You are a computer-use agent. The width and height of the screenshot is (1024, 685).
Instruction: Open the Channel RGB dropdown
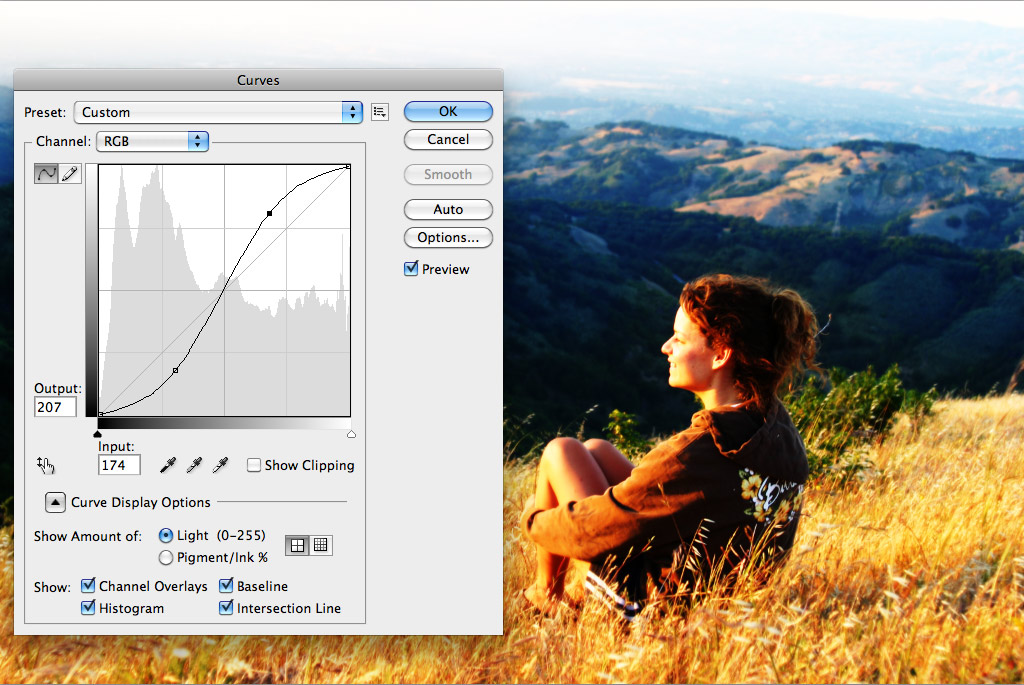coord(152,141)
